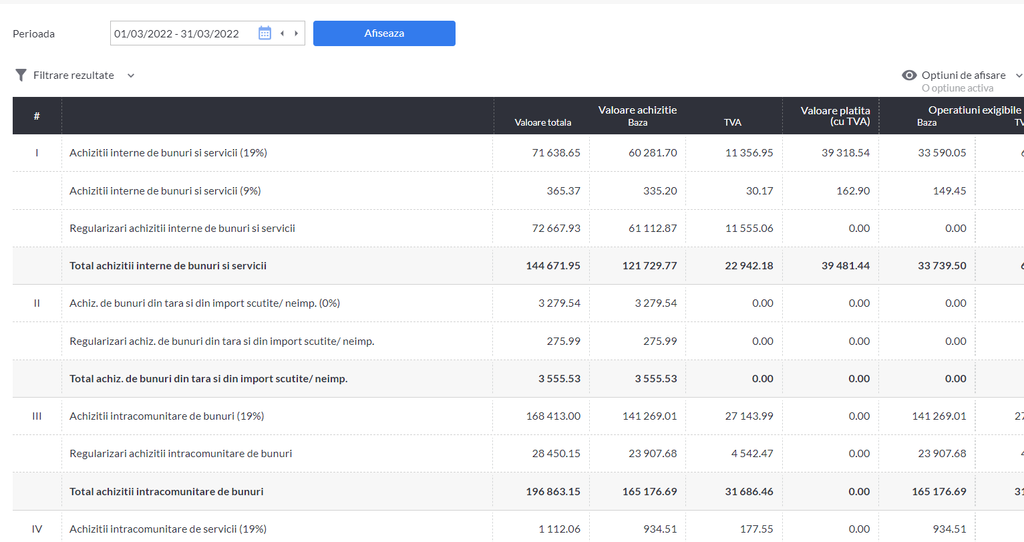
Task: Click value 162.90
Action: click(853, 191)
